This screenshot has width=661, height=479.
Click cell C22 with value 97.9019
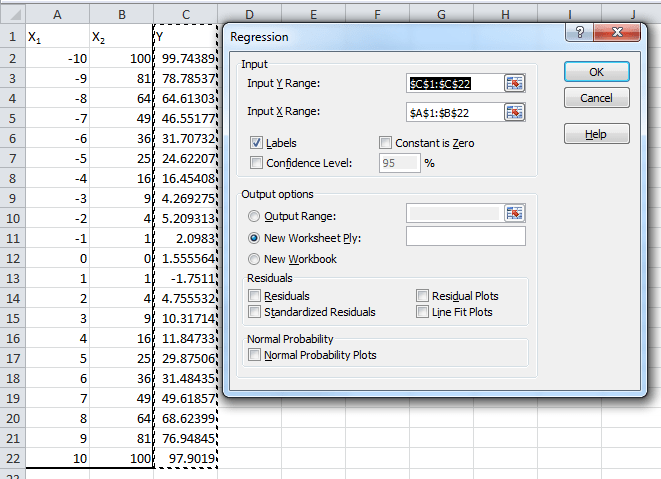185,458
